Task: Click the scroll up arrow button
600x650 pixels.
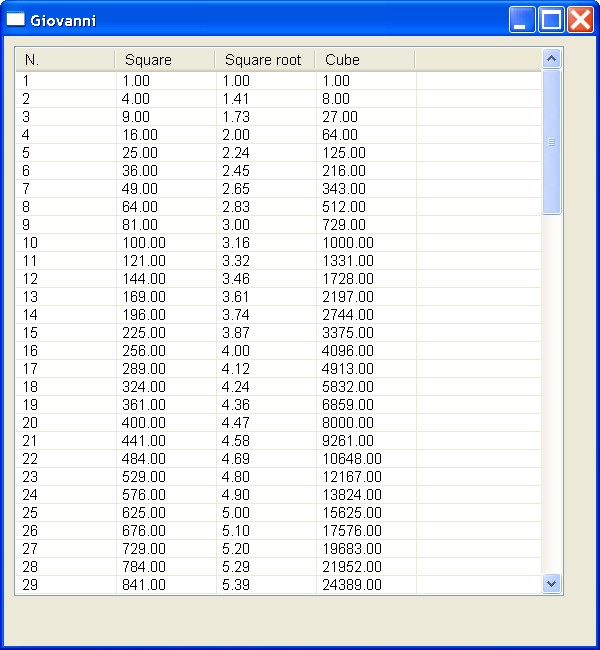Action: [551, 58]
